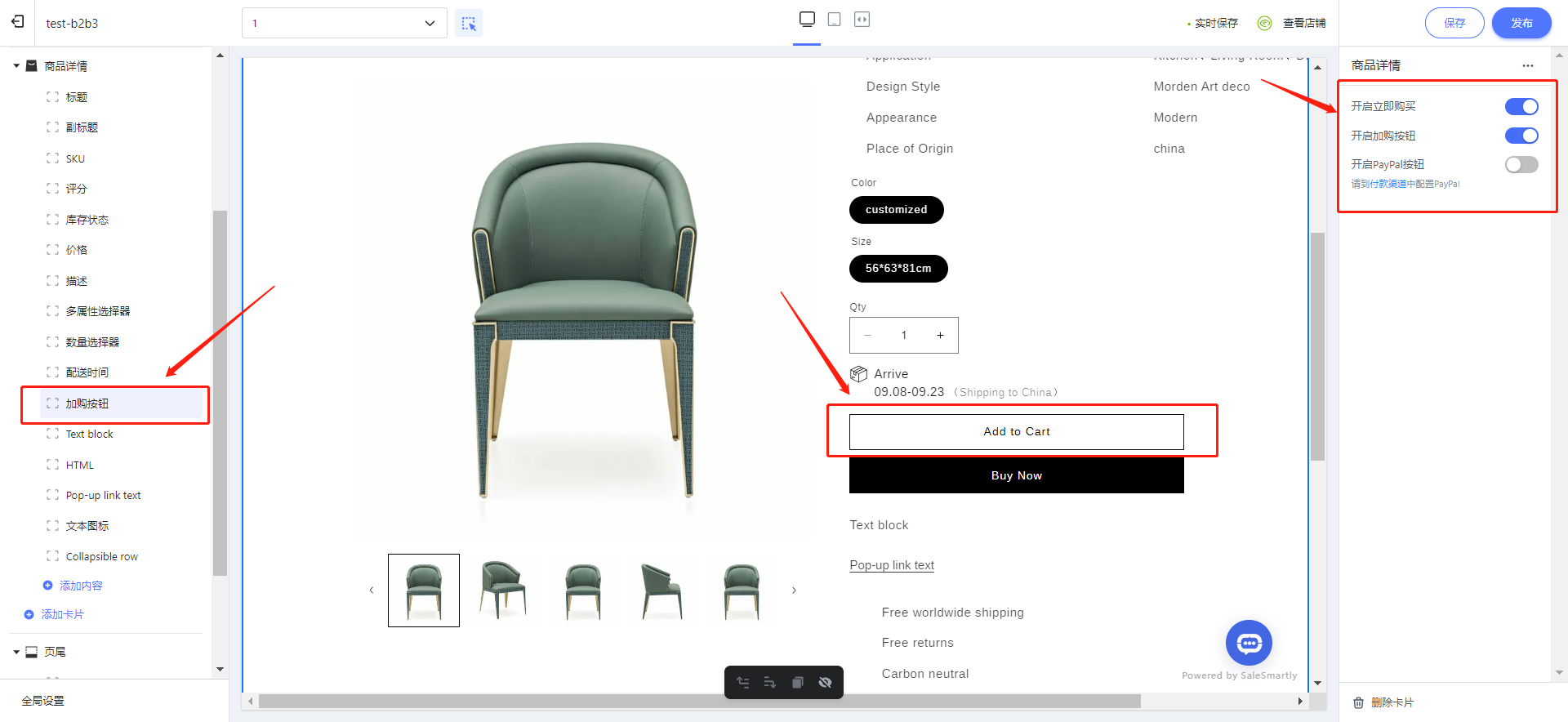The height and width of the screenshot is (722, 1568).
Task: Increase quantity with the plus button
Action: 940,335
